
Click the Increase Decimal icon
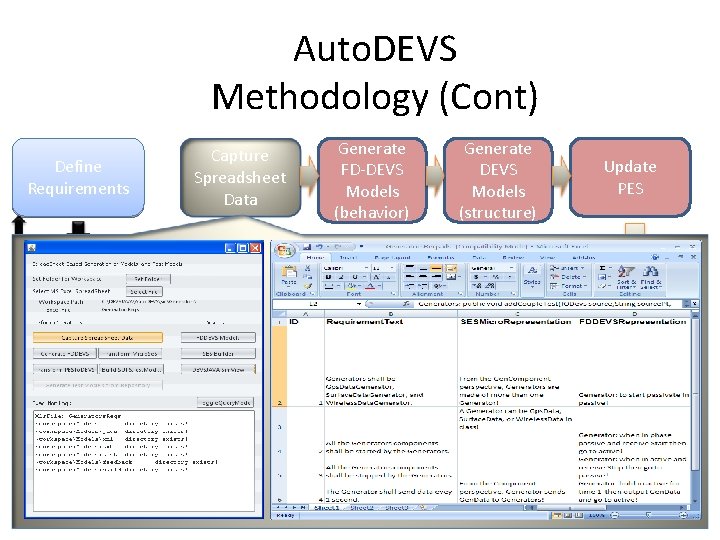pos(476,286)
